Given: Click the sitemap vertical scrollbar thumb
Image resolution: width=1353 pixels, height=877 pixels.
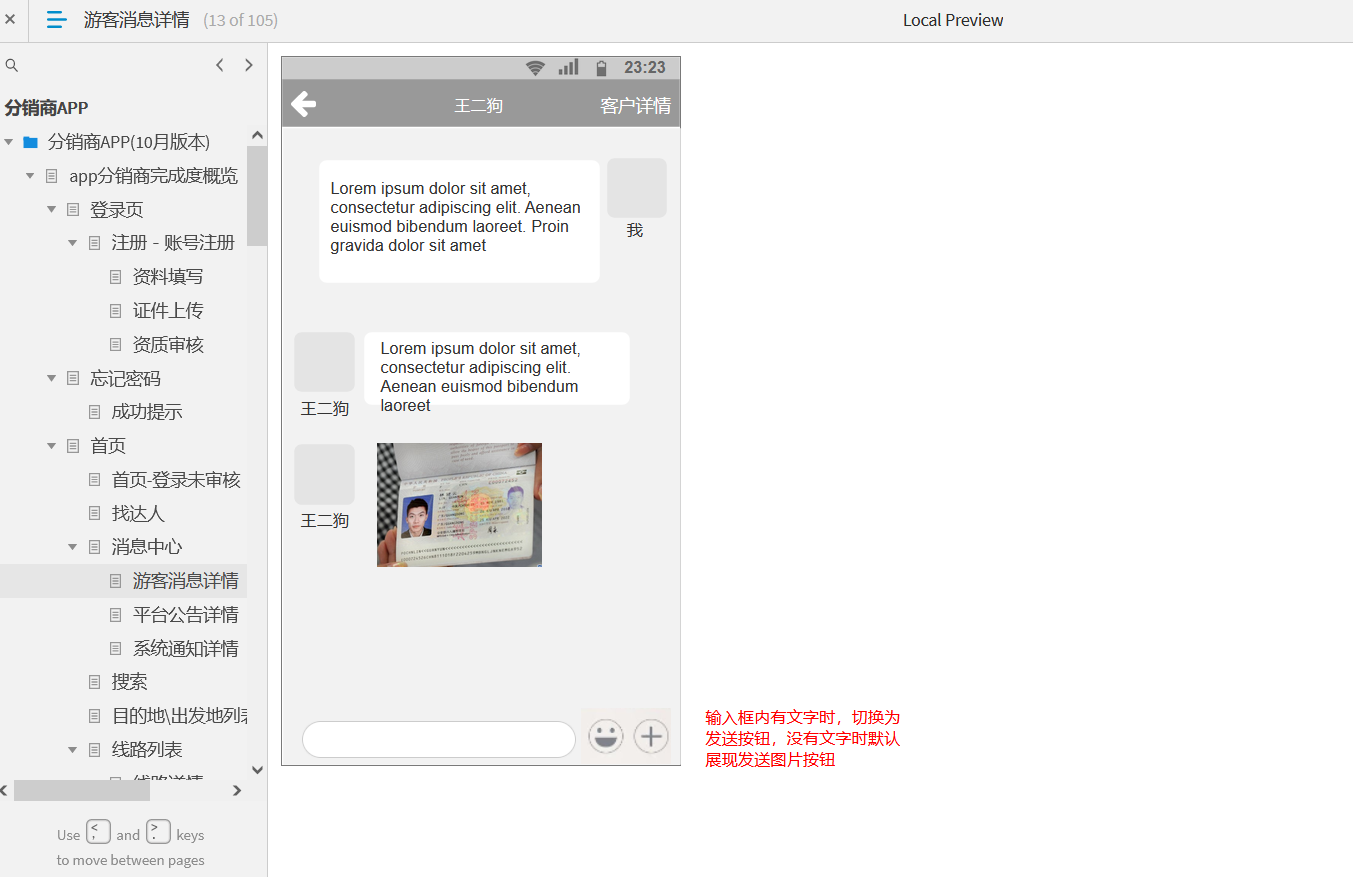Looking at the screenshot, I should click(257, 196).
